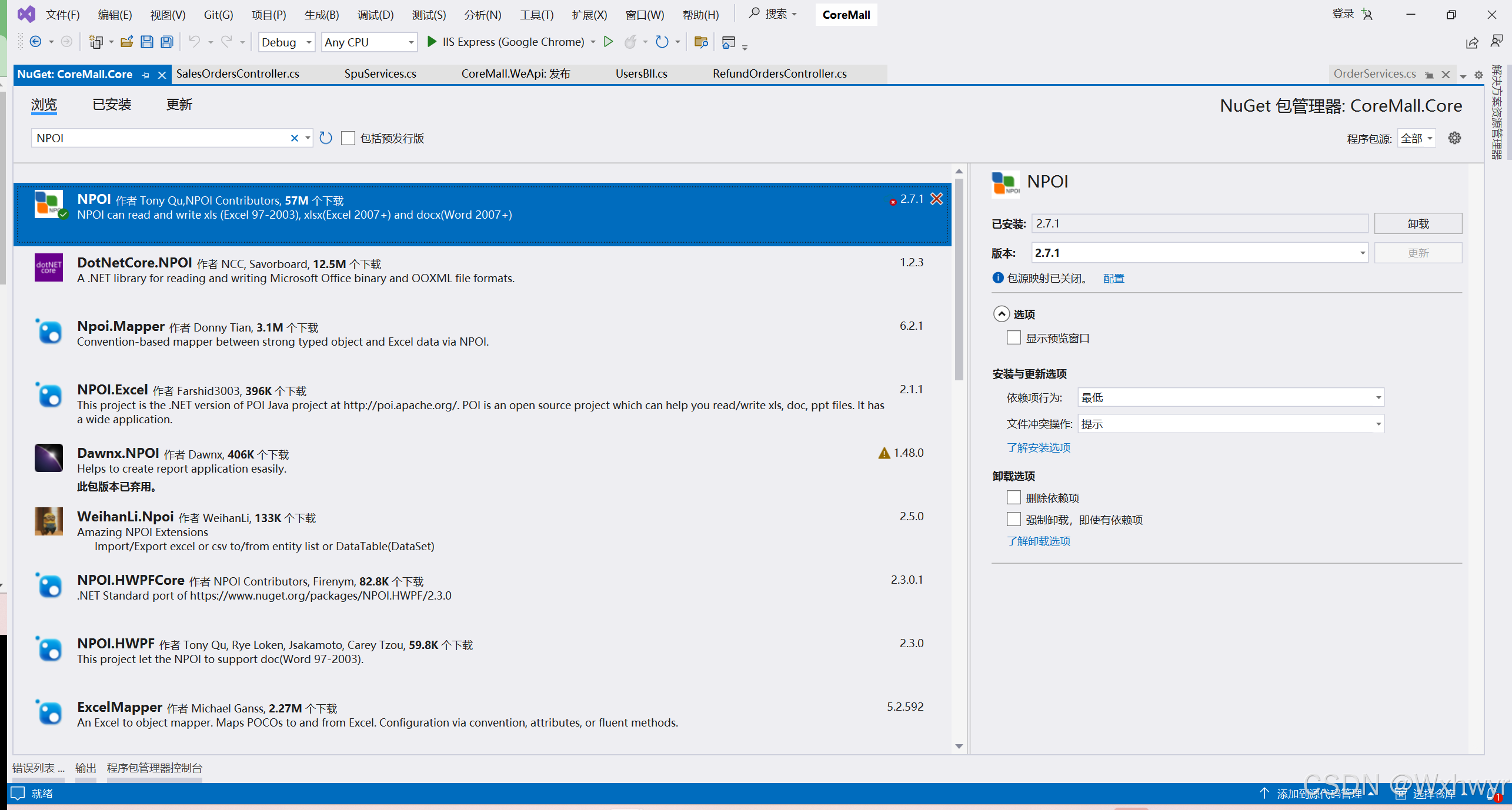
Task: Enable remove dependencies checkbox
Action: 1013,498
